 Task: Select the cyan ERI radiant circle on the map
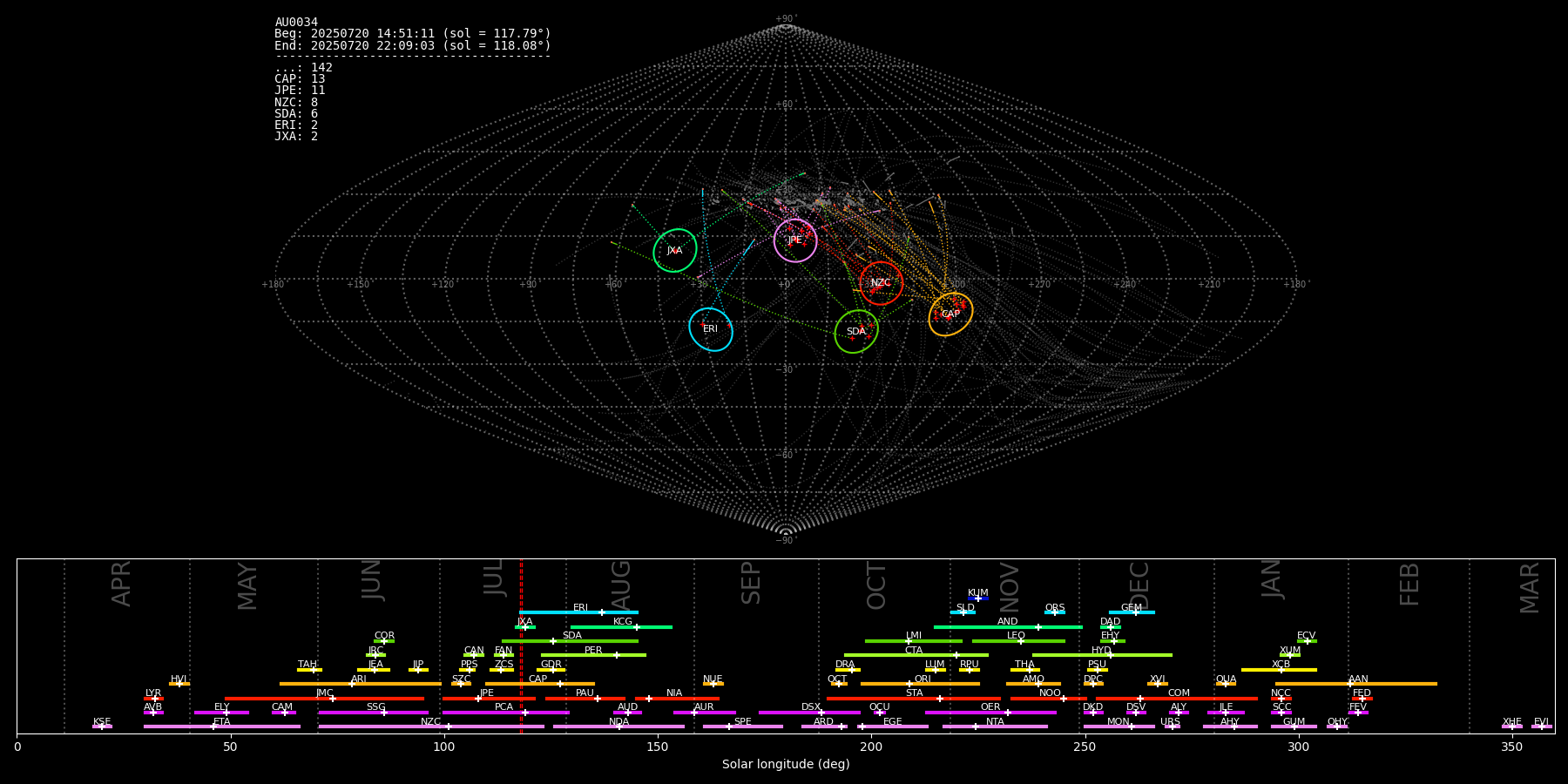point(711,329)
